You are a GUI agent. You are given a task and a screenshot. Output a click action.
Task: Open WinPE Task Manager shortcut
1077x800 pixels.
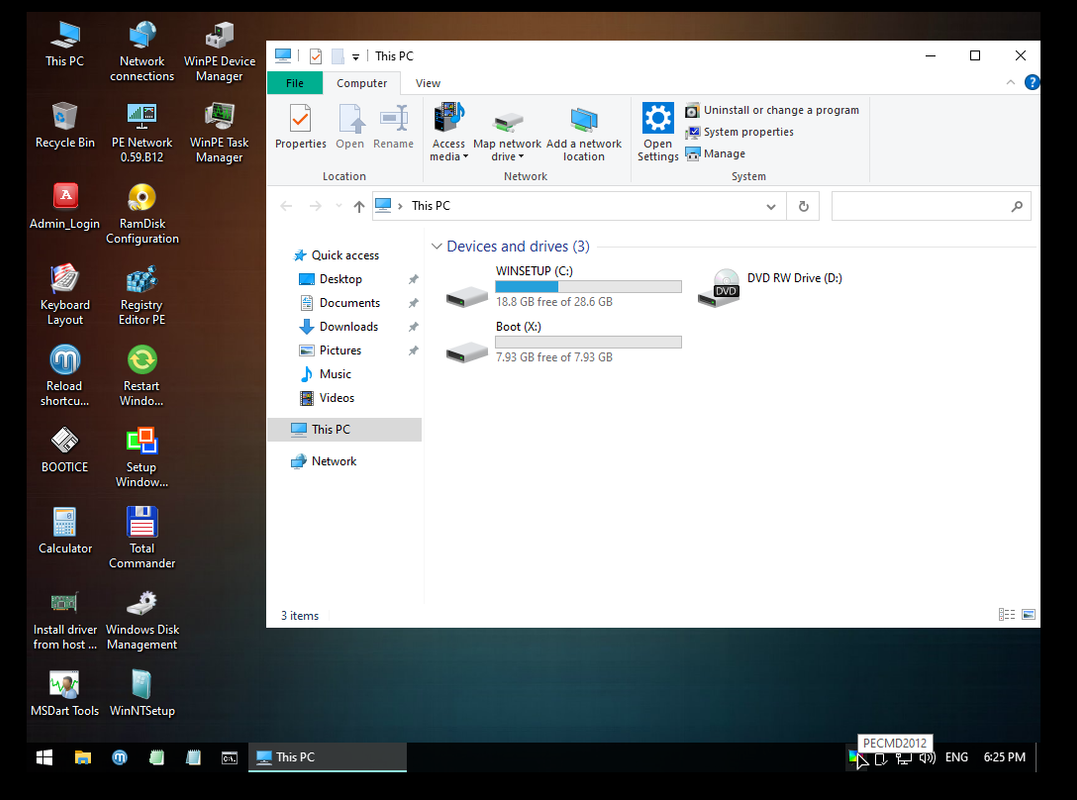(x=219, y=133)
